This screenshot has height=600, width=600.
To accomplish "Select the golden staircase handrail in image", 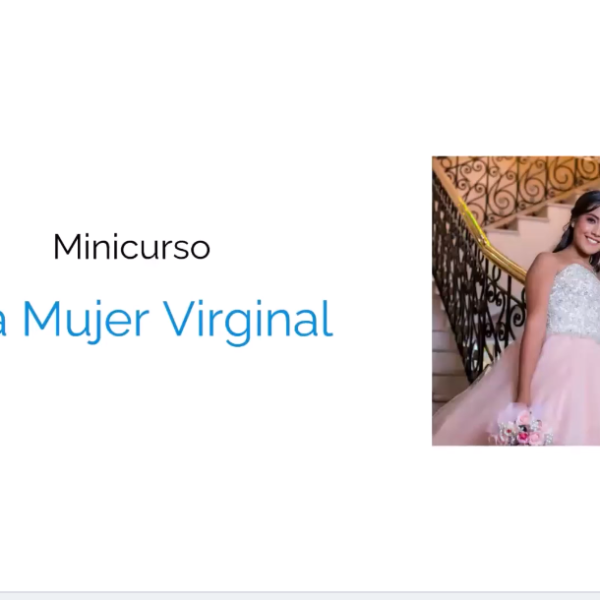I will pos(496,243).
